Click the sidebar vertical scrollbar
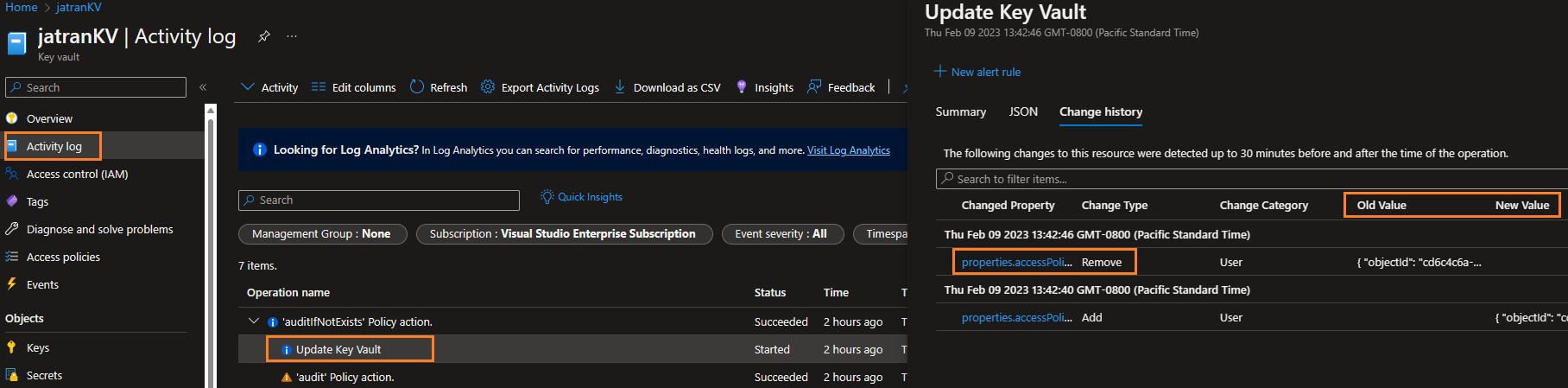The width and height of the screenshot is (1568, 388). click(211, 246)
